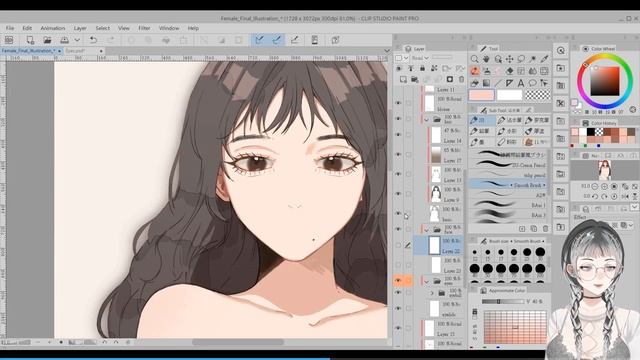
Task: Adjust the Approximate Color value slider
Action: tap(503, 301)
